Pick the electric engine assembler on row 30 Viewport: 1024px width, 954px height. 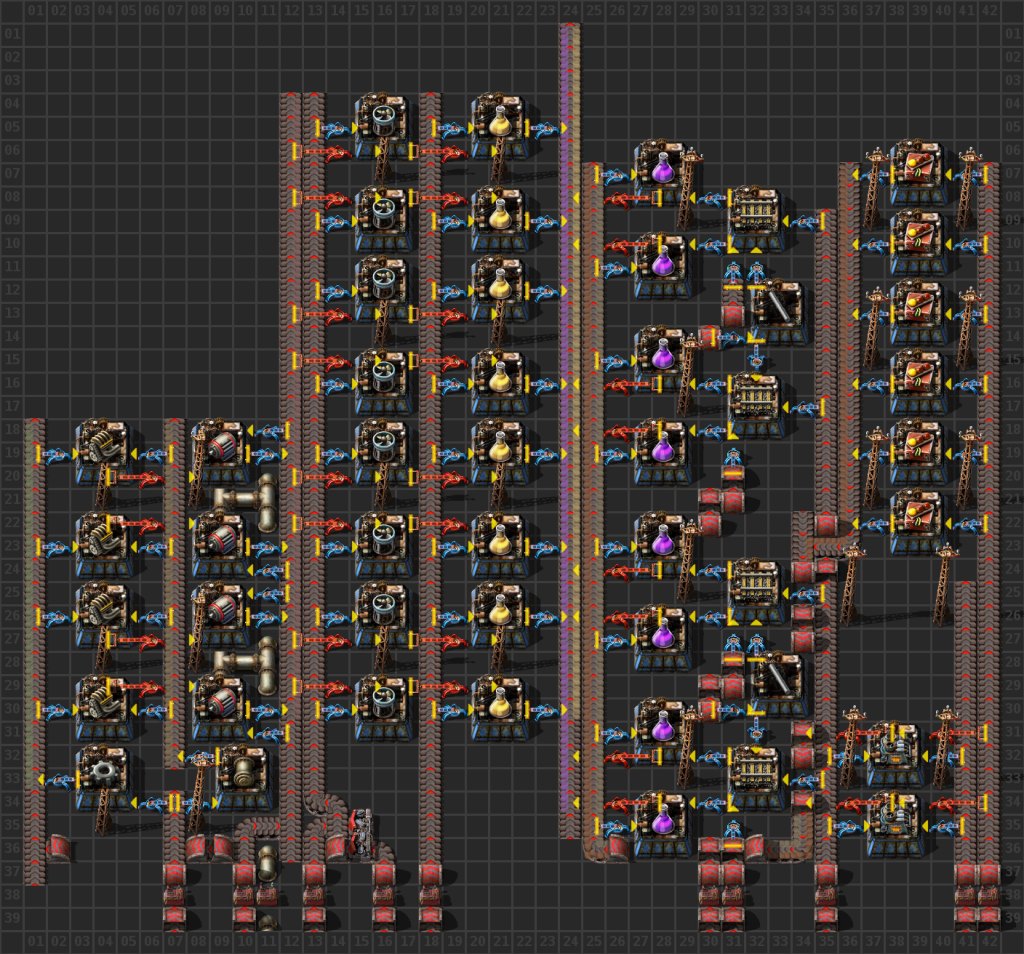coord(221,709)
